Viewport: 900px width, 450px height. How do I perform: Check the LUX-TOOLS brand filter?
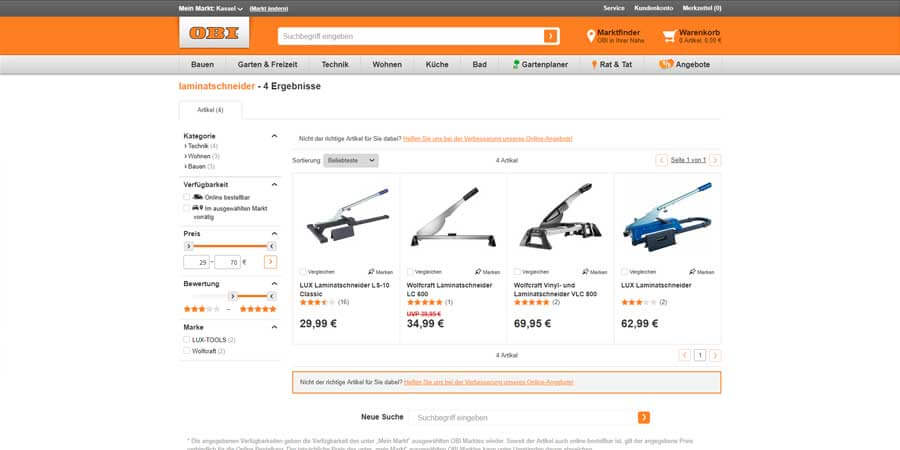click(x=187, y=340)
